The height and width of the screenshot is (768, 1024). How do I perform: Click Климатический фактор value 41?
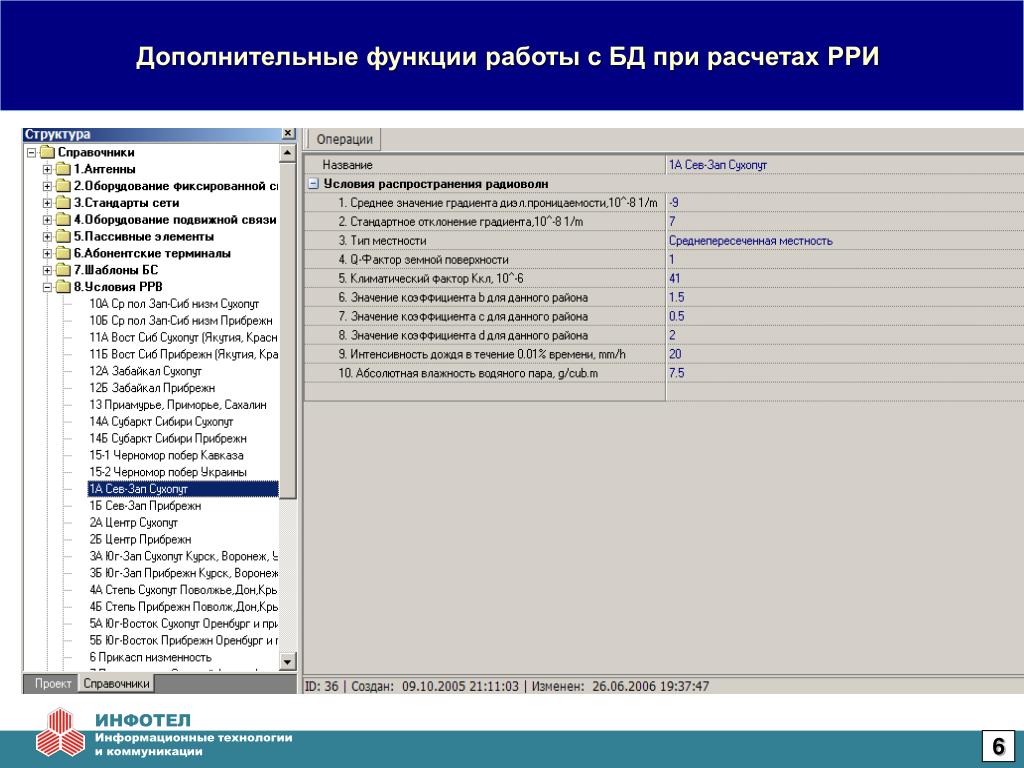point(845,279)
